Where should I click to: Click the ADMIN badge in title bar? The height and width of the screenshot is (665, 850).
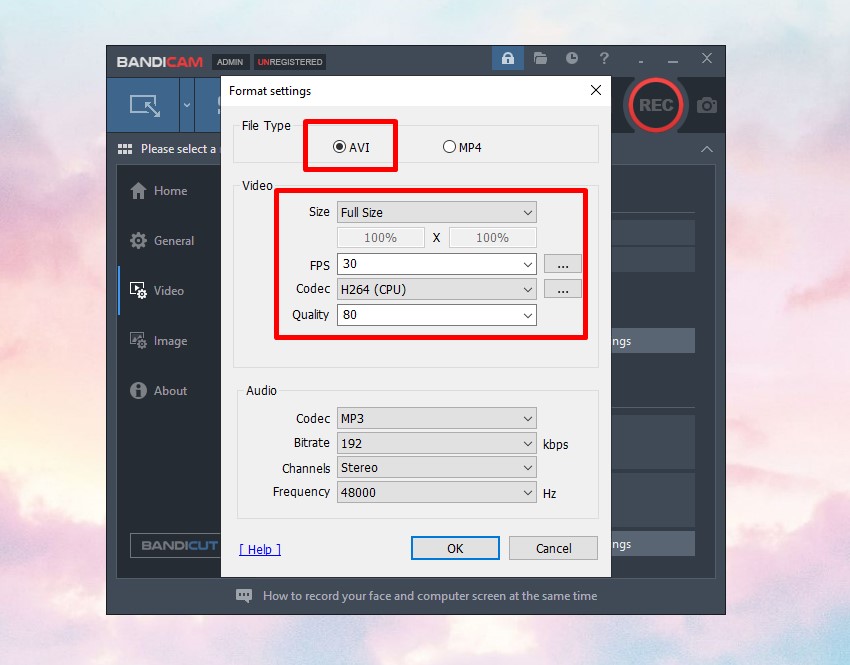[x=230, y=62]
